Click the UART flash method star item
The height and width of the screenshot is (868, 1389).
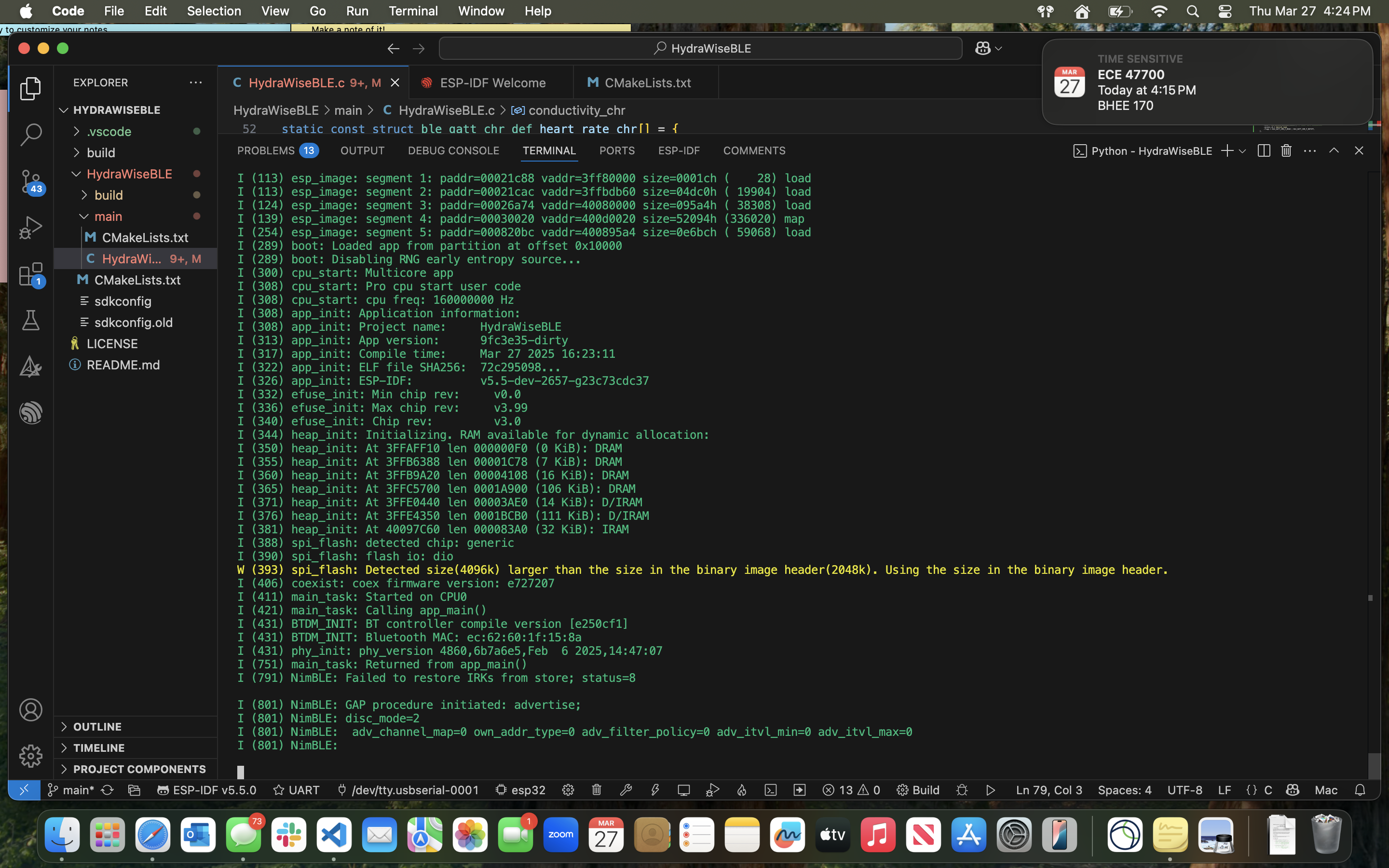(x=296, y=790)
